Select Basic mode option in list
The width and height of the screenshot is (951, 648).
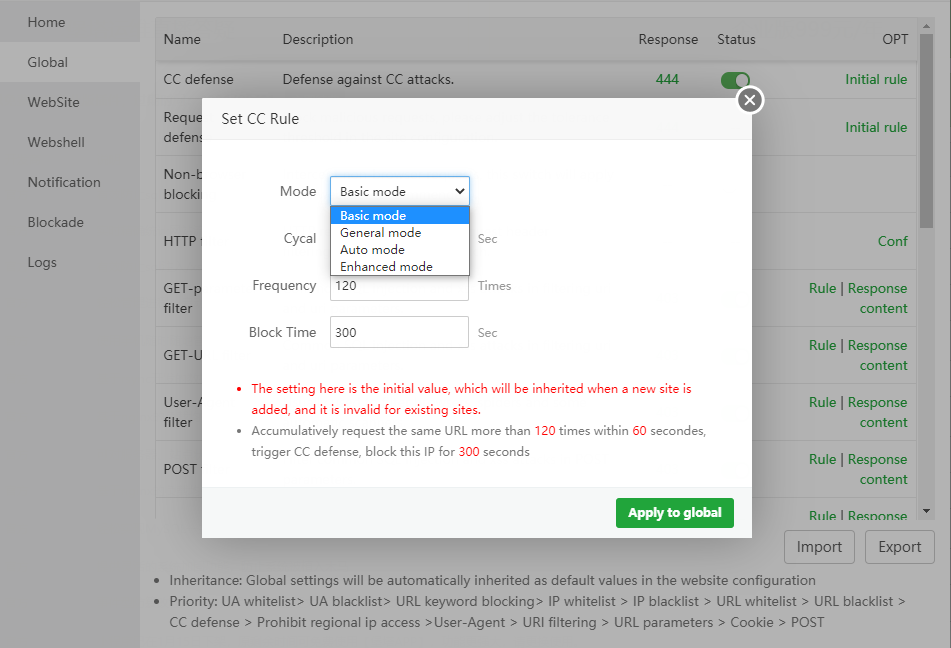tap(400, 215)
